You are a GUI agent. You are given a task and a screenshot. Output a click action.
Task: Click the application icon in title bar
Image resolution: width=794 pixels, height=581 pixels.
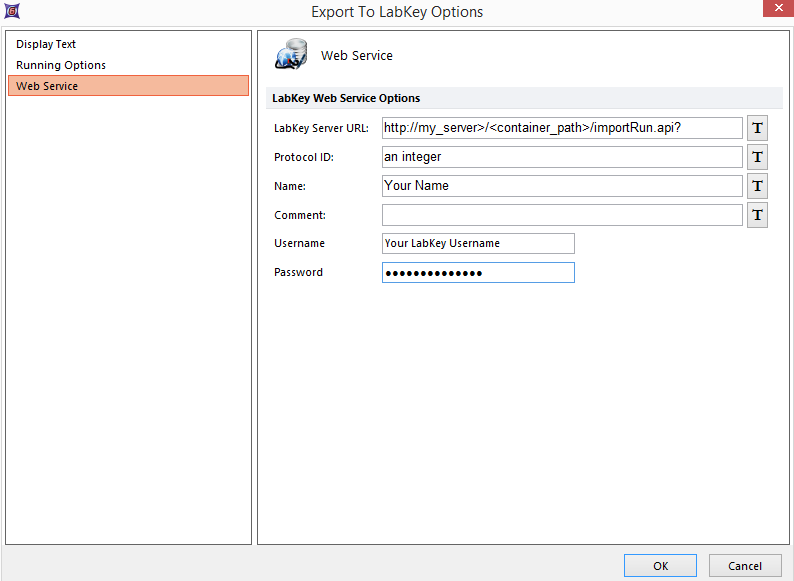(x=11, y=12)
